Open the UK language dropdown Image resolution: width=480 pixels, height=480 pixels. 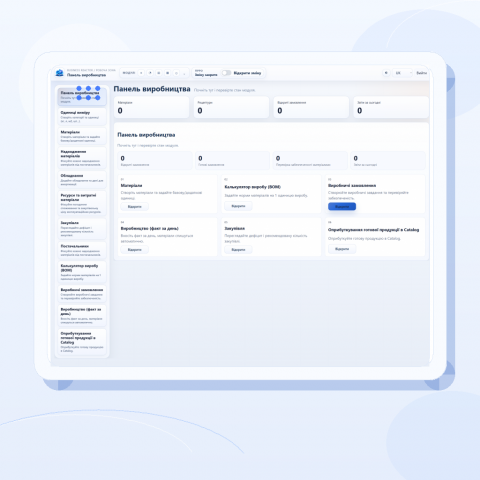(402, 73)
